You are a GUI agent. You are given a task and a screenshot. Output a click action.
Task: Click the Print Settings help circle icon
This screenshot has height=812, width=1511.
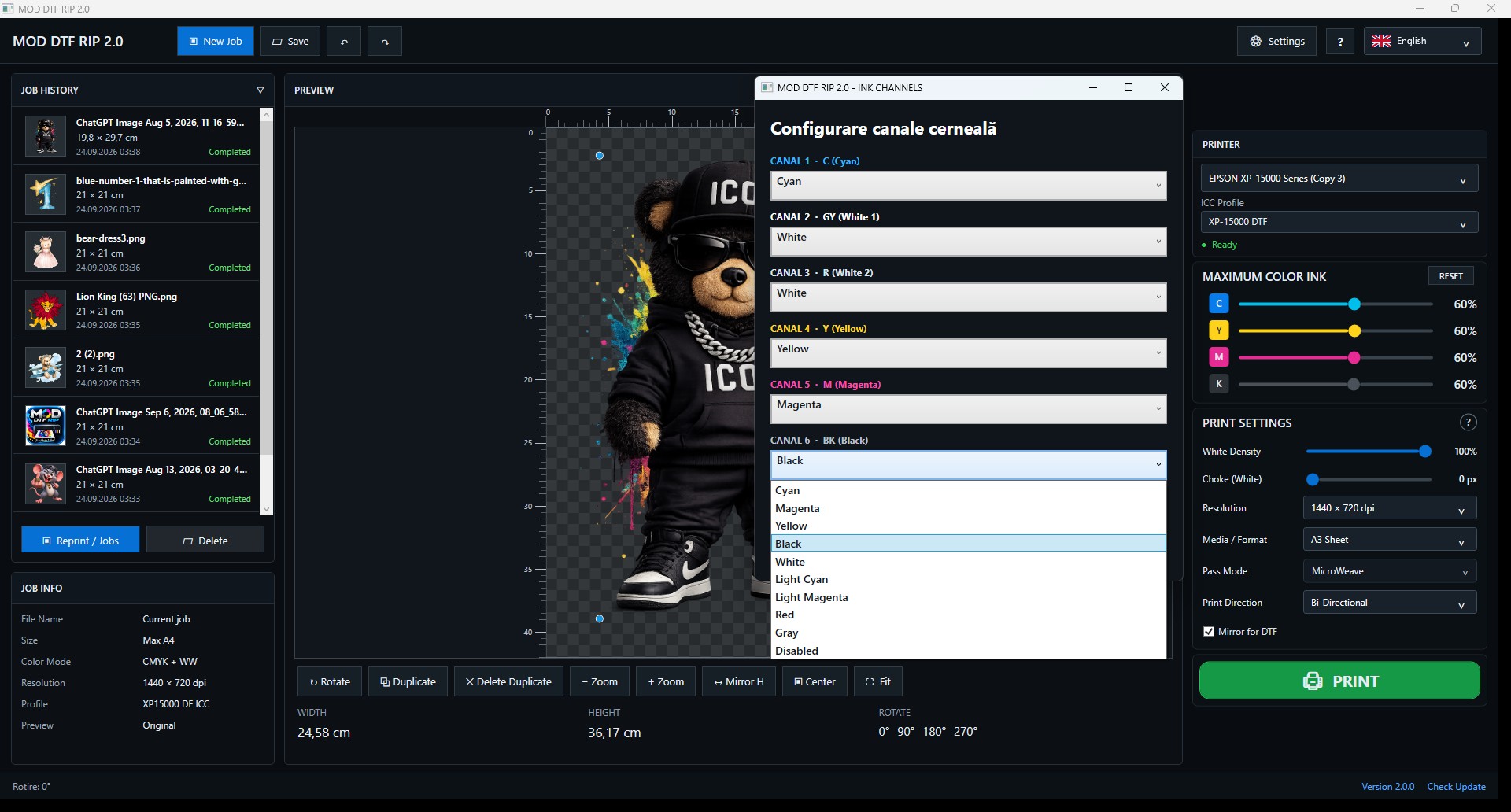1468,423
